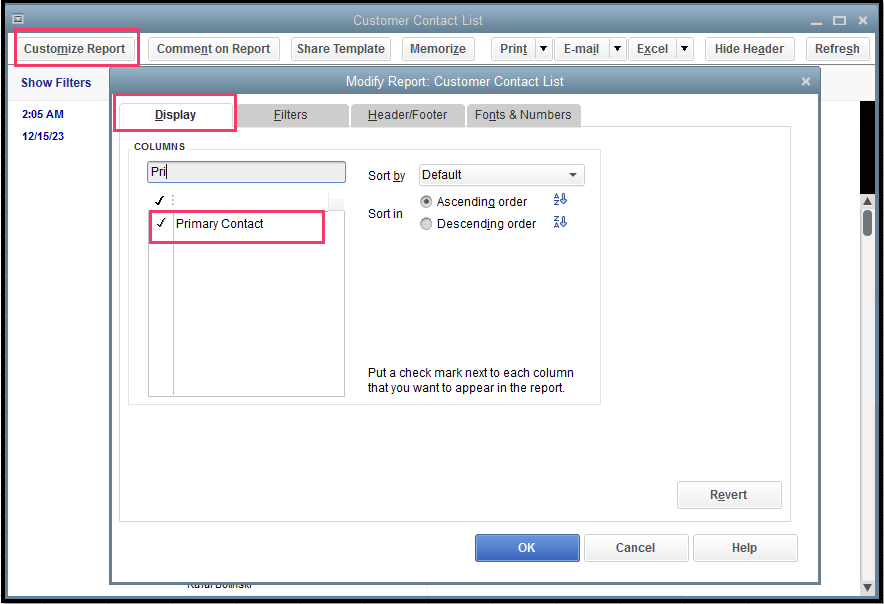Click the report scrollbar down arrow
The width and height of the screenshot is (884, 604).
pos(868,588)
